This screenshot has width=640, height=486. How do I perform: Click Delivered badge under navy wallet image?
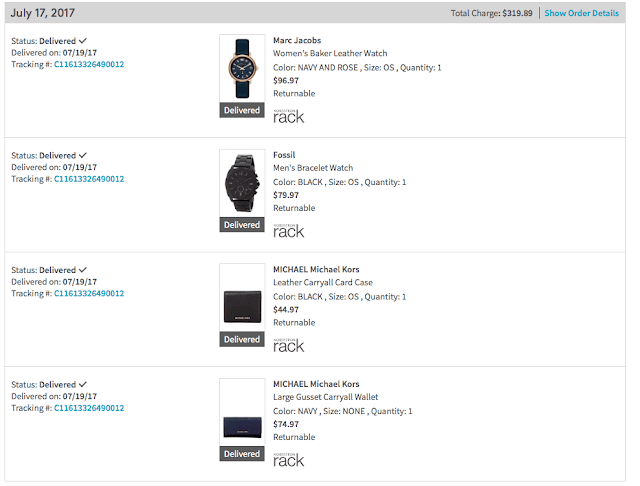(x=242, y=454)
